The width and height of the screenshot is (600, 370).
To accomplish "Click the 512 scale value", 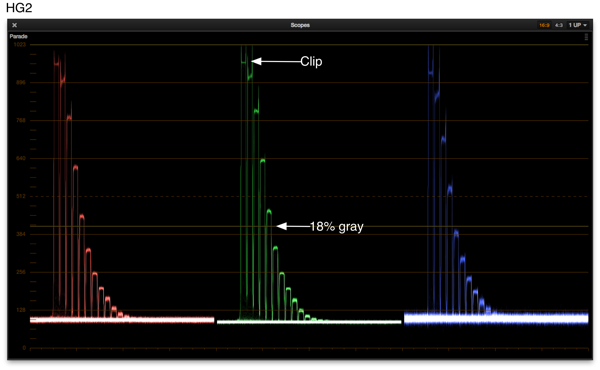I will tap(21, 196).
